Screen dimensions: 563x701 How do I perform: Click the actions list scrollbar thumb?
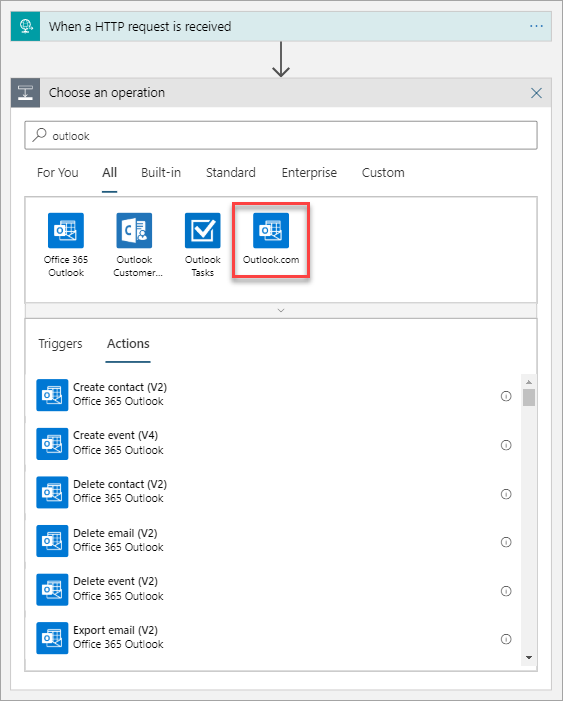(x=529, y=397)
